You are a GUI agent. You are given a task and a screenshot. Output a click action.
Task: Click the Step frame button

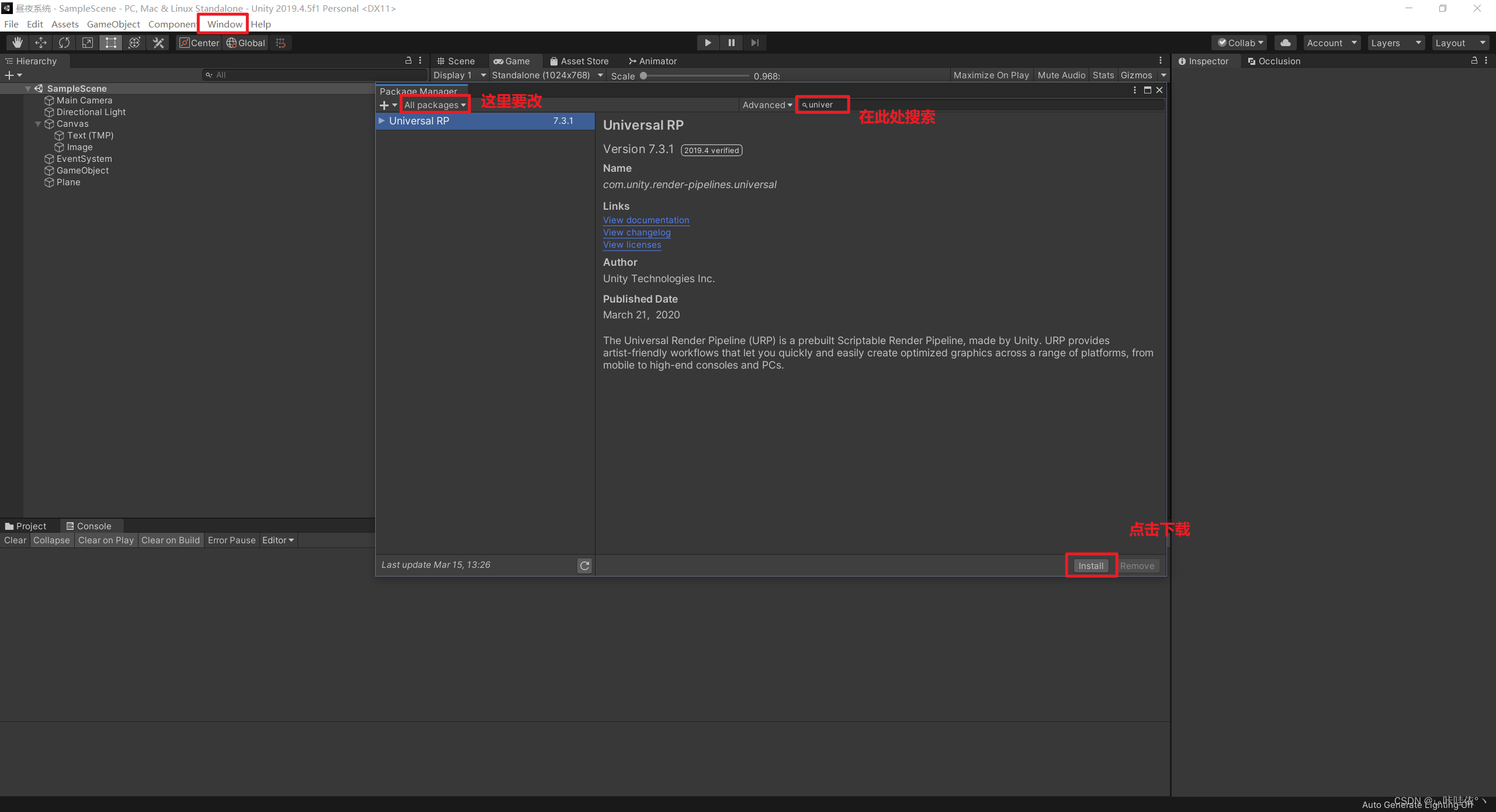pos(754,43)
